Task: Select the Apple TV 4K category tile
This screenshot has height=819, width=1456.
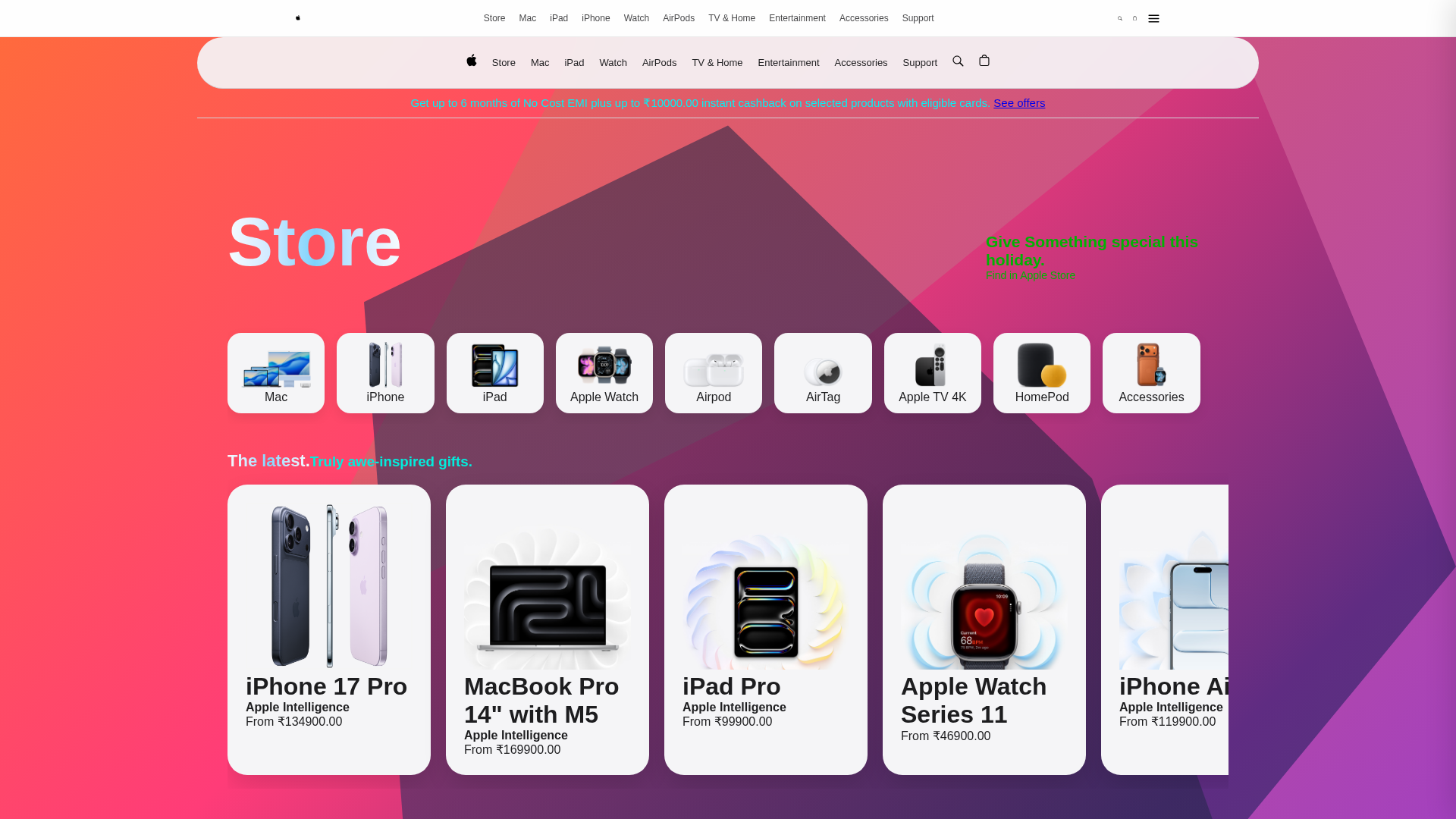Action: [933, 373]
